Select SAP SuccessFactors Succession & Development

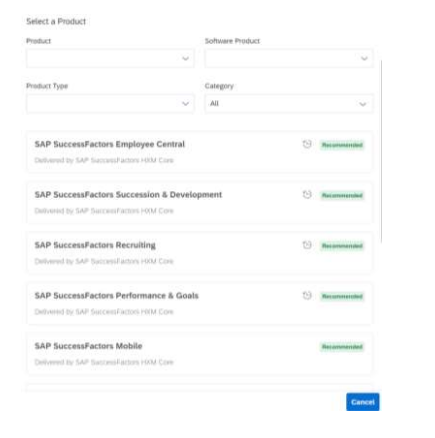199,202
